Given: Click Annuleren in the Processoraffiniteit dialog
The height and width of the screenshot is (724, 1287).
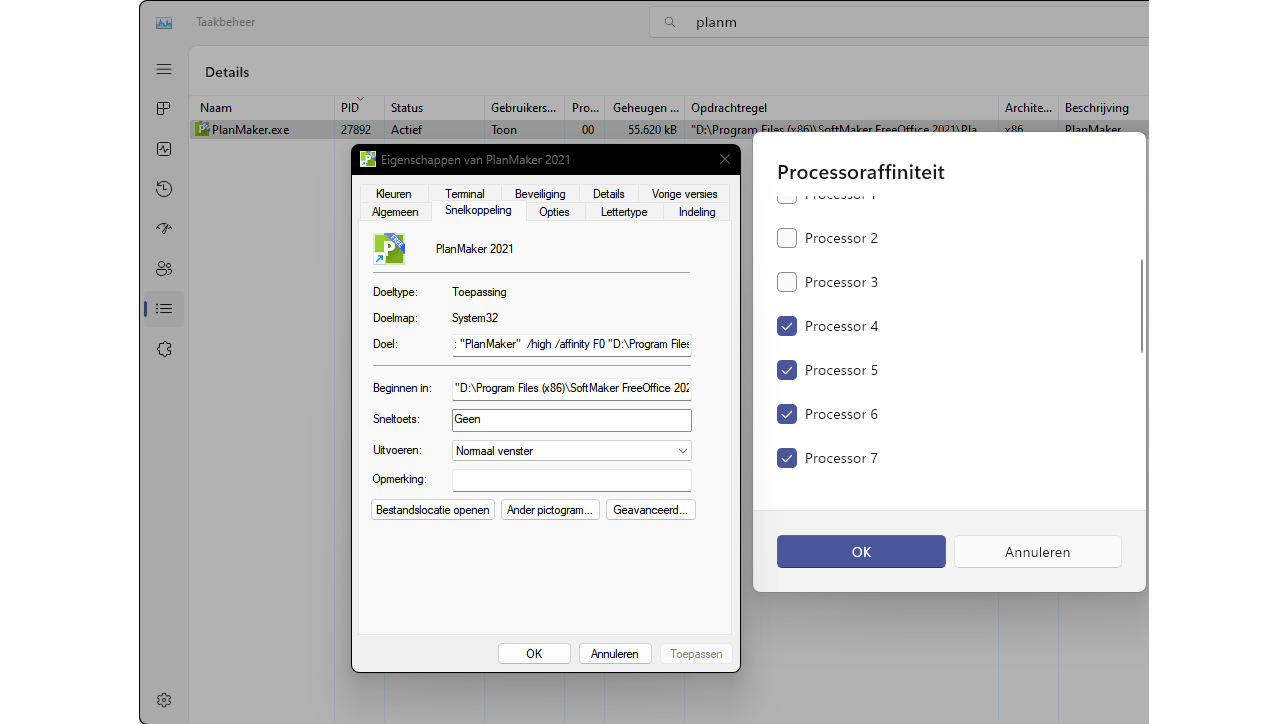Looking at the screenshot, I should 1037,552.
